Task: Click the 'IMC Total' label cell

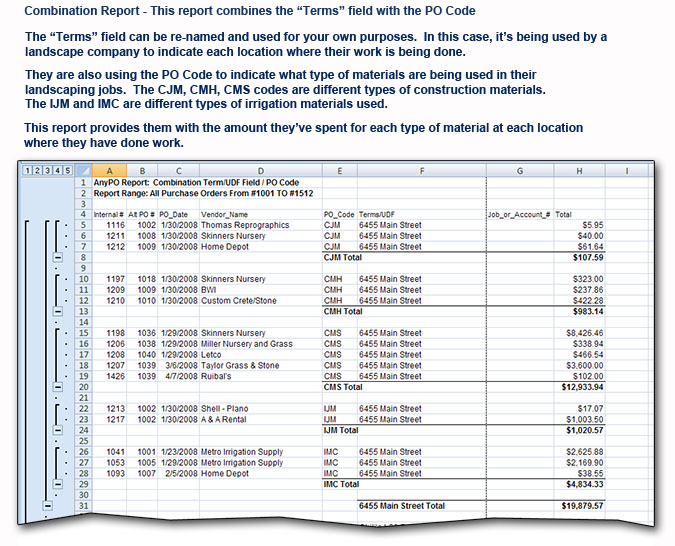Action: pyautogui.click(x=341, y=484)
